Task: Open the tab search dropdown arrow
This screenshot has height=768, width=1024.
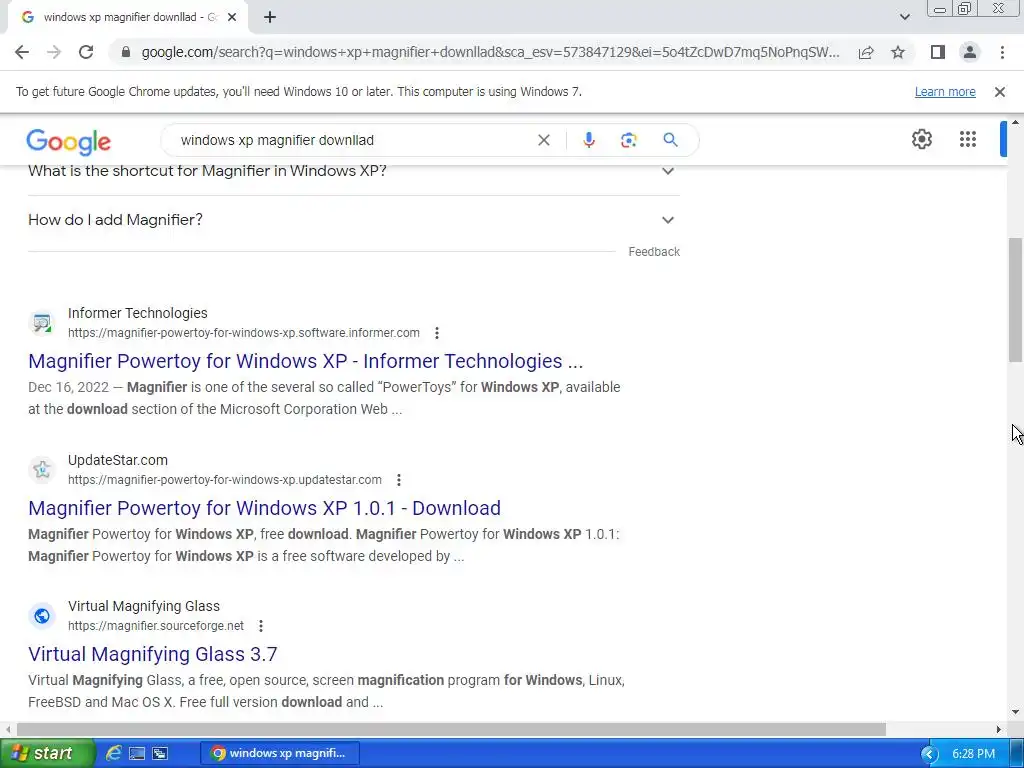Action: pyautogui.click(x=904, y=17)
